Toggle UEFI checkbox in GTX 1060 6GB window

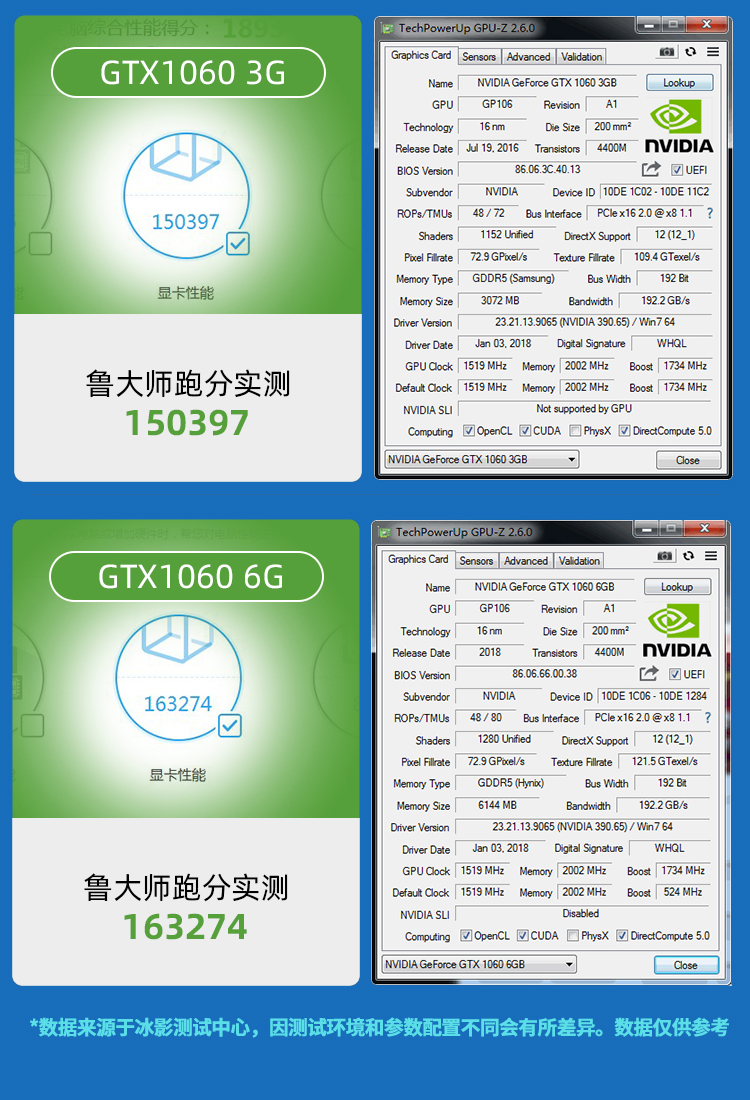pyautogui.click(x=675, y=674)
